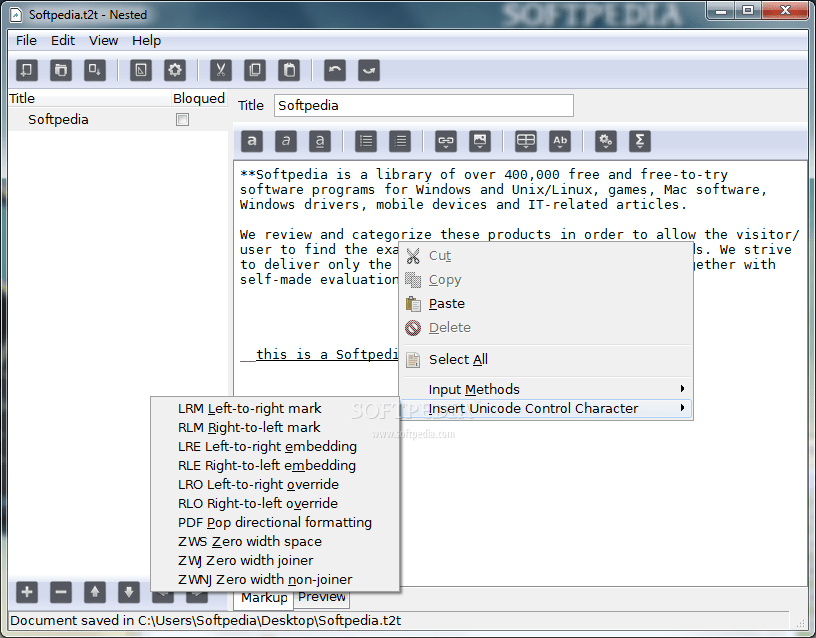Image resolution: width=816 pixels, height=638 pixels.
Task: Select the Softpedia node in tree
Action: [58, 120]
